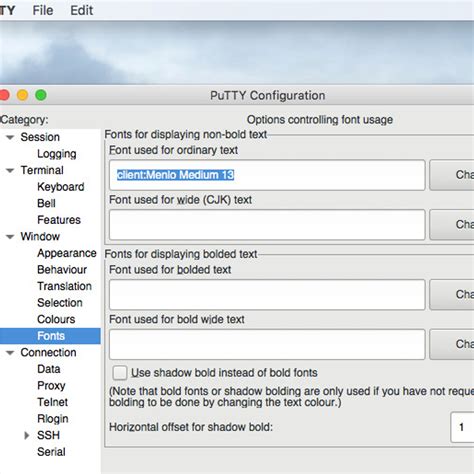Open the Proxy settings category
Screen dimensions: 474x474
tap(51, 386)
